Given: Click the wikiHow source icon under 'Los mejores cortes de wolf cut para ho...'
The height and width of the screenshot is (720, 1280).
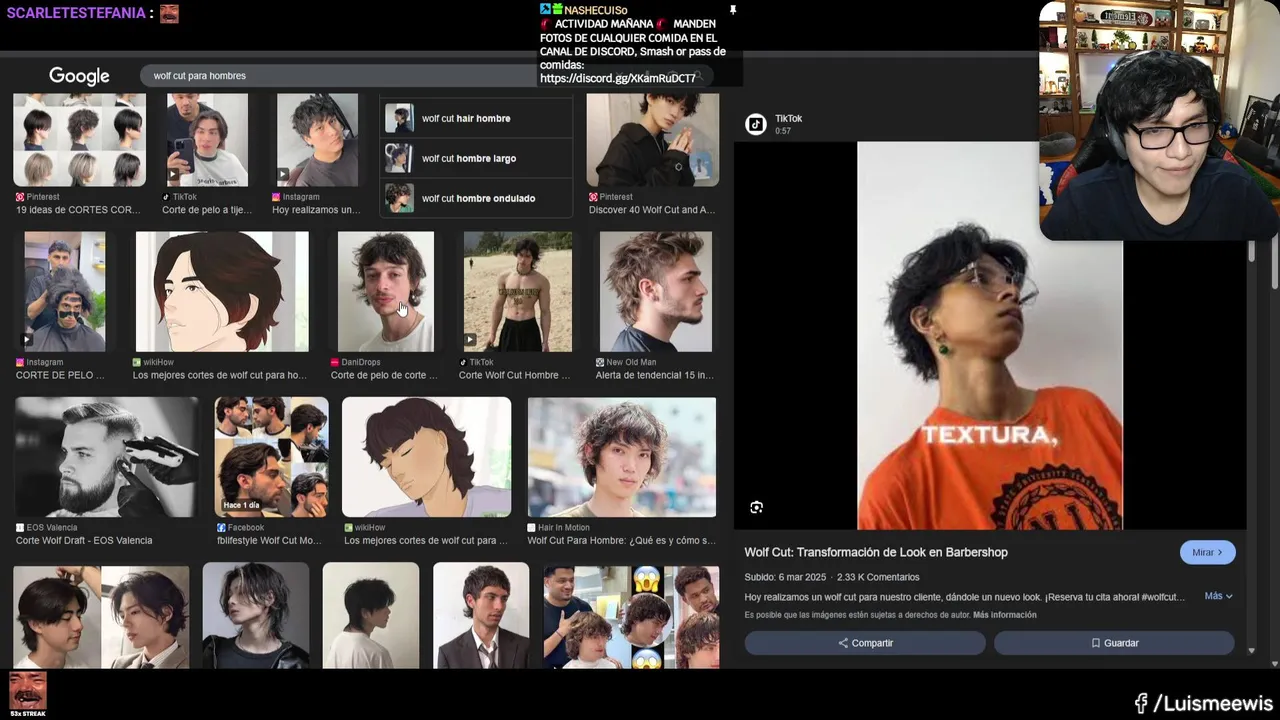Looking at the screenshot, I should pos(137,362).
